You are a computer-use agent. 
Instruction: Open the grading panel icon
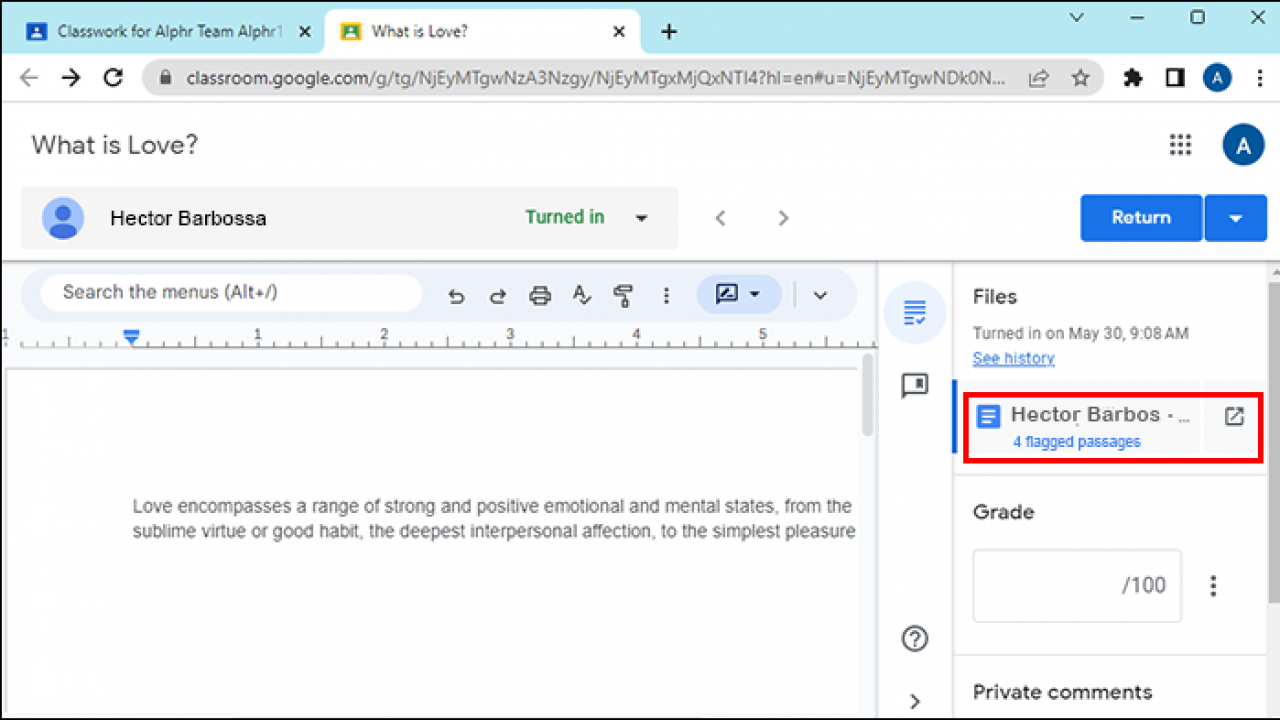(x=914, y=312)
